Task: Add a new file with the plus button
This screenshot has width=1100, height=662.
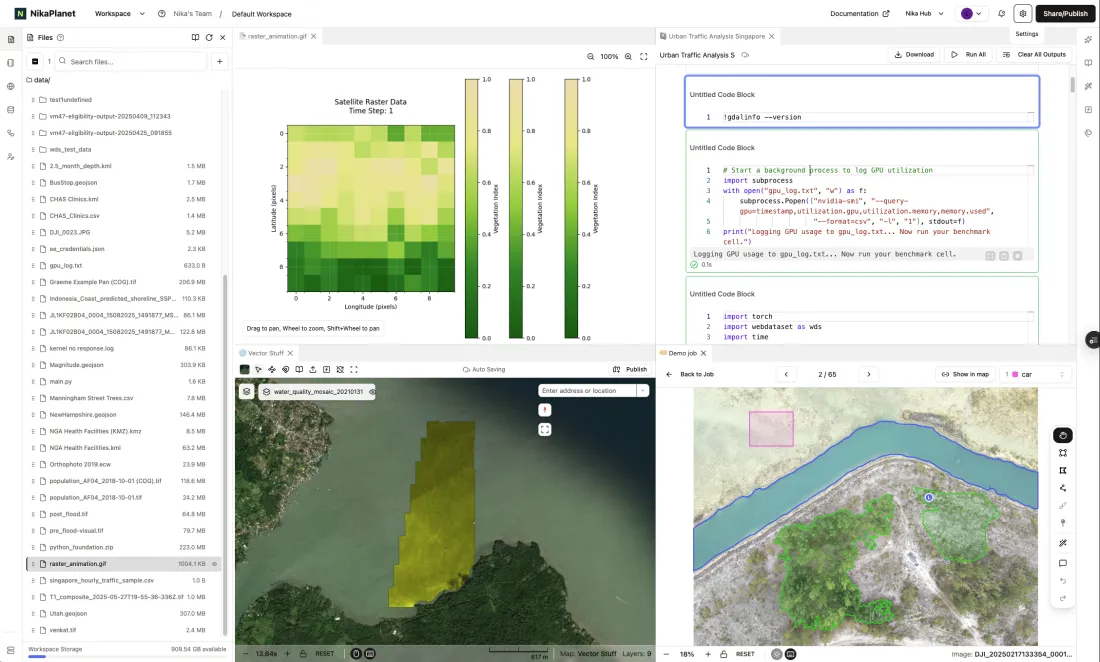Action: click(220, 62)
